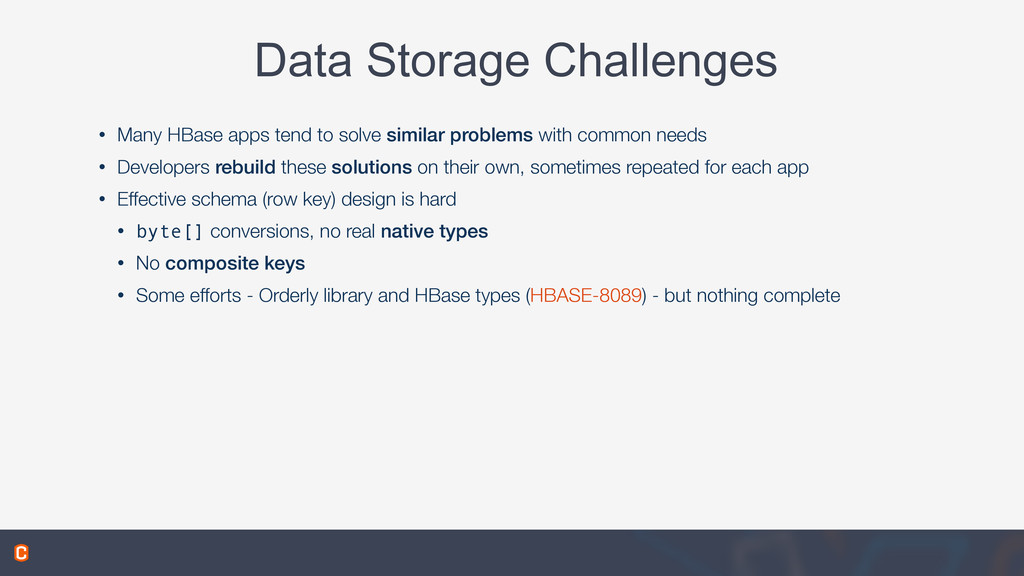
Task: Click bullet marker before "Effective schema"
Action: 102,199
